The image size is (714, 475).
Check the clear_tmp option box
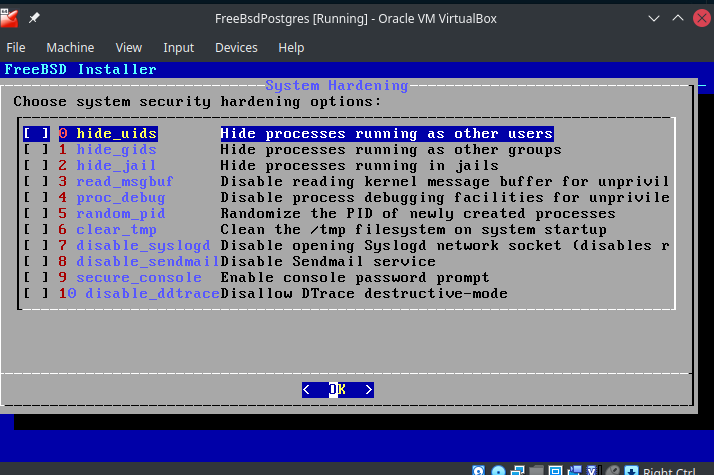point(36,229)
